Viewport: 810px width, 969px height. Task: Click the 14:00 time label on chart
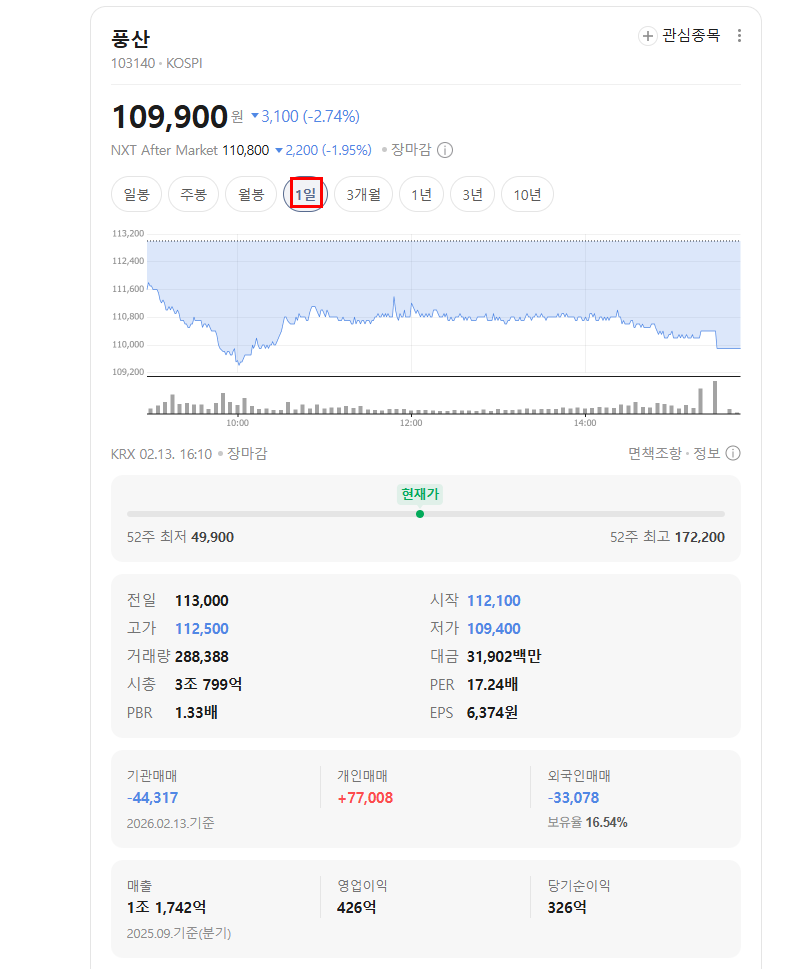(x=585, y=423)
